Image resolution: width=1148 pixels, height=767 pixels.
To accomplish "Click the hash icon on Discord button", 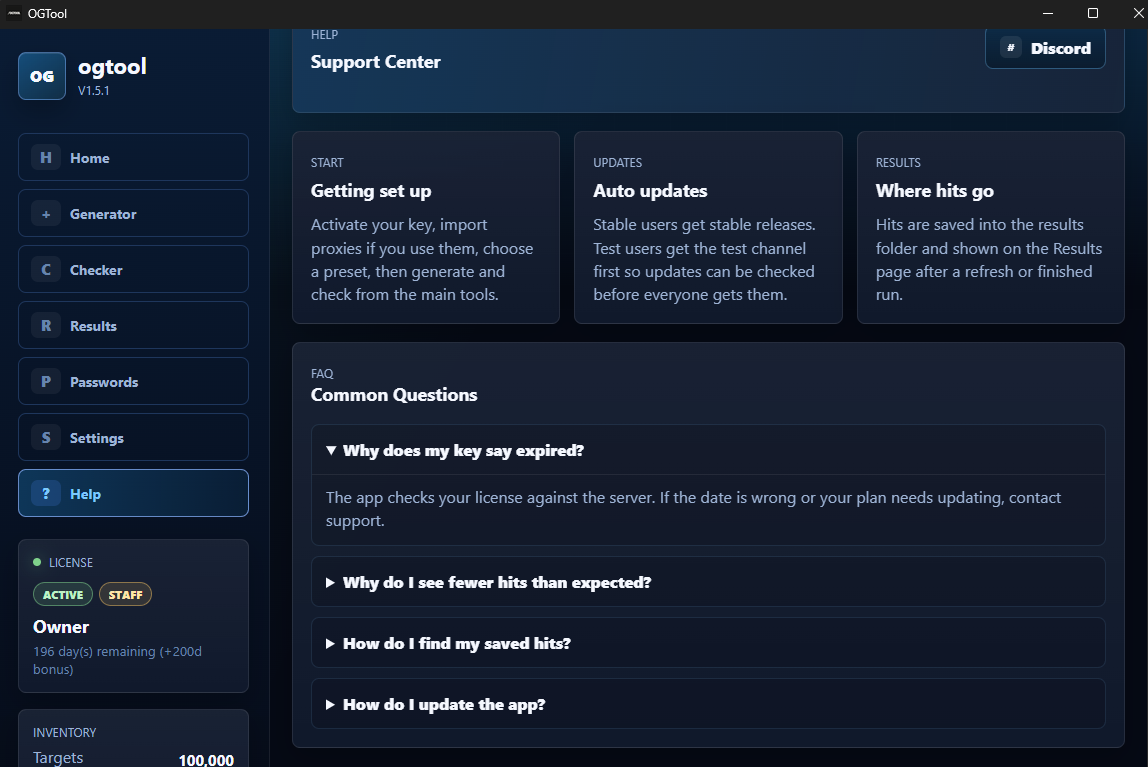I will 1011,48.
